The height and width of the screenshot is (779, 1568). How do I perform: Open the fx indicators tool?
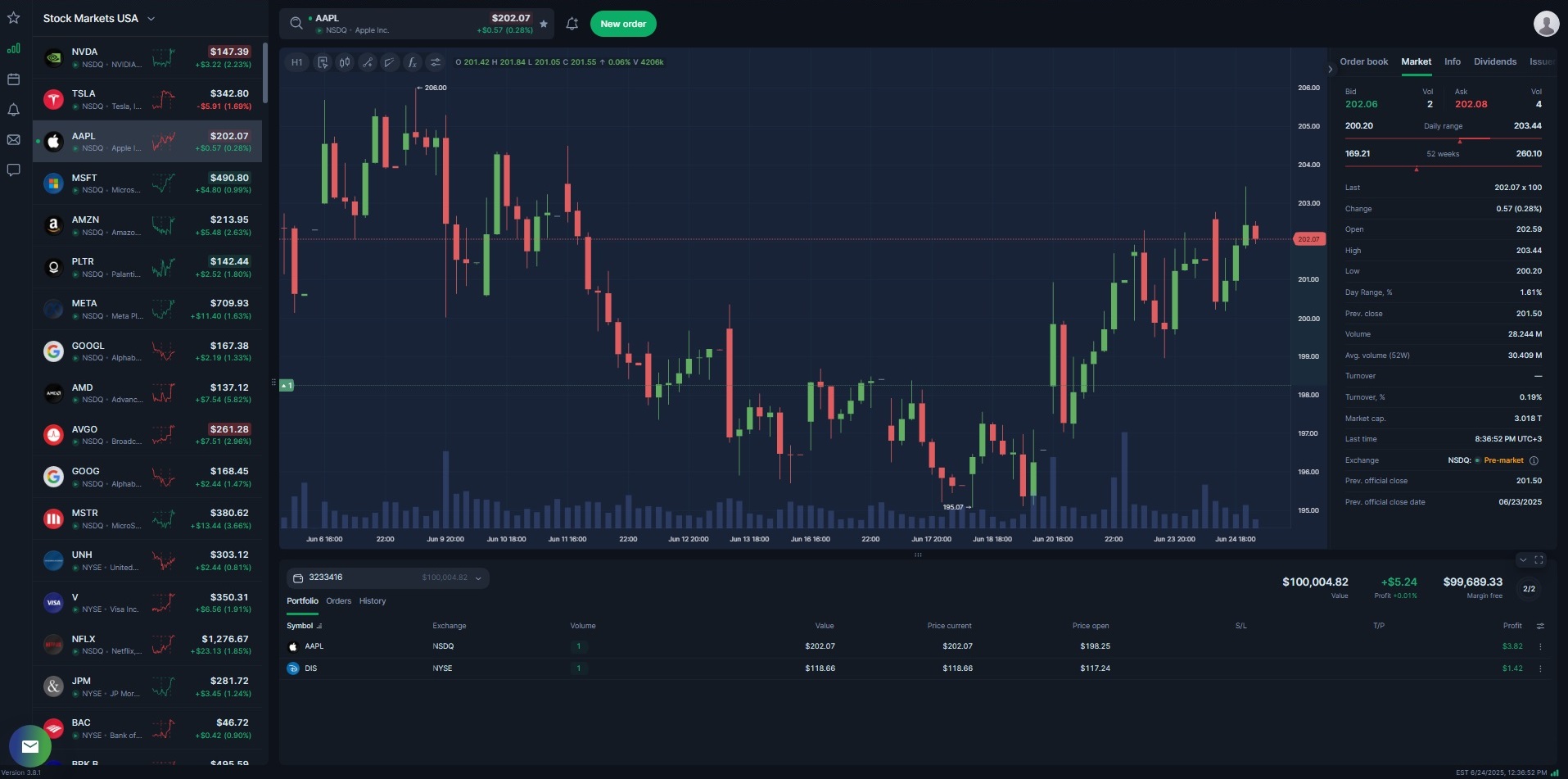[411, 61]
